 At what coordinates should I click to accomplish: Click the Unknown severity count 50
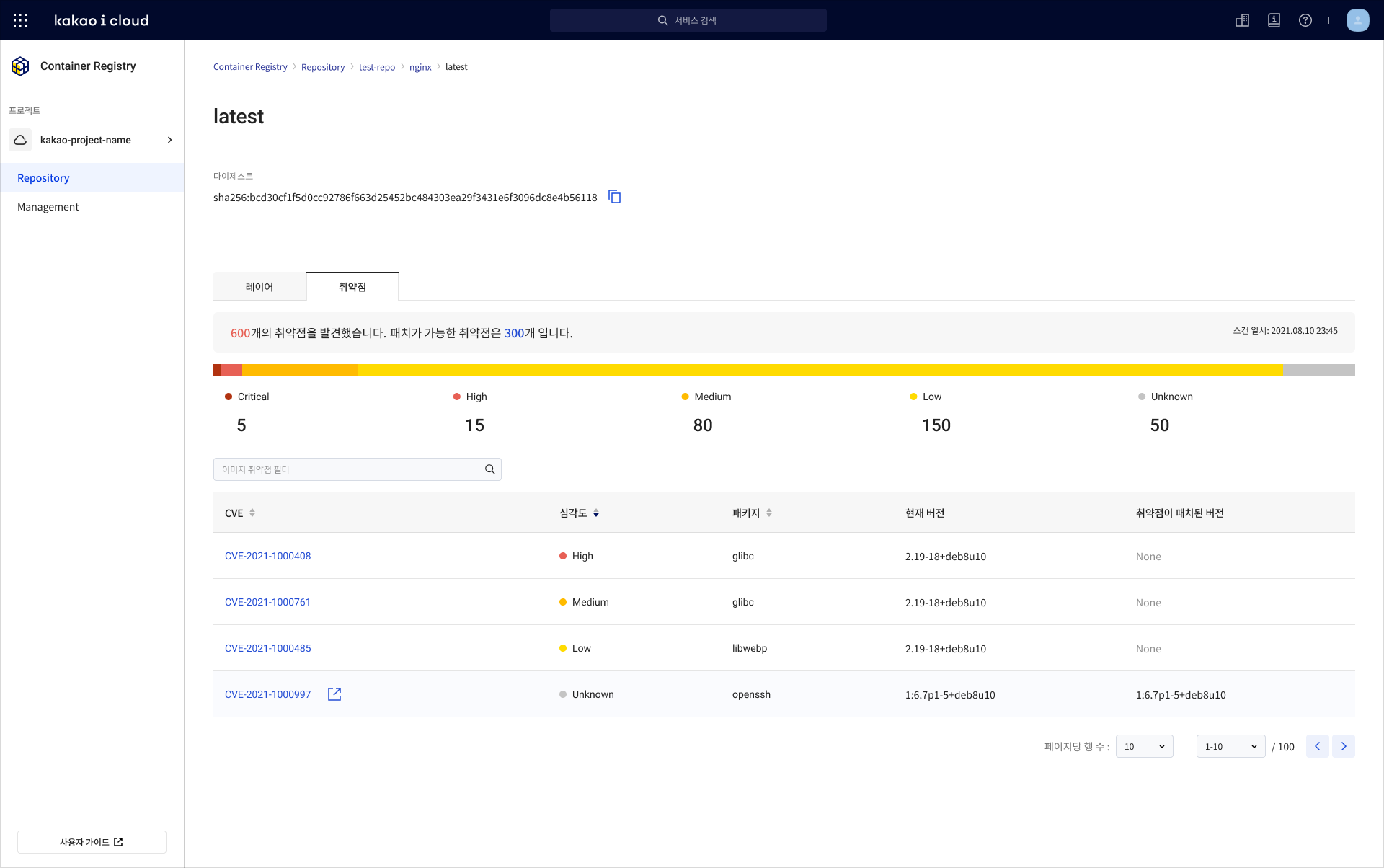point(1160,425)
